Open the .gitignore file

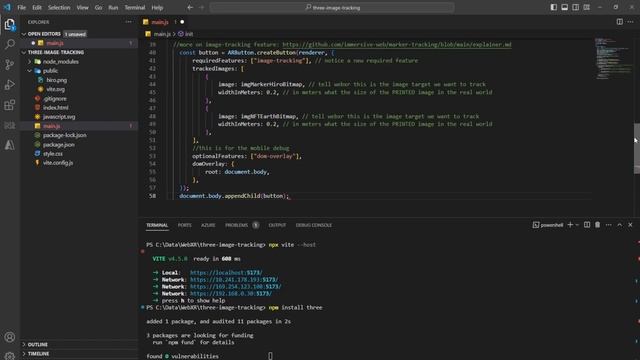point(54,98)
